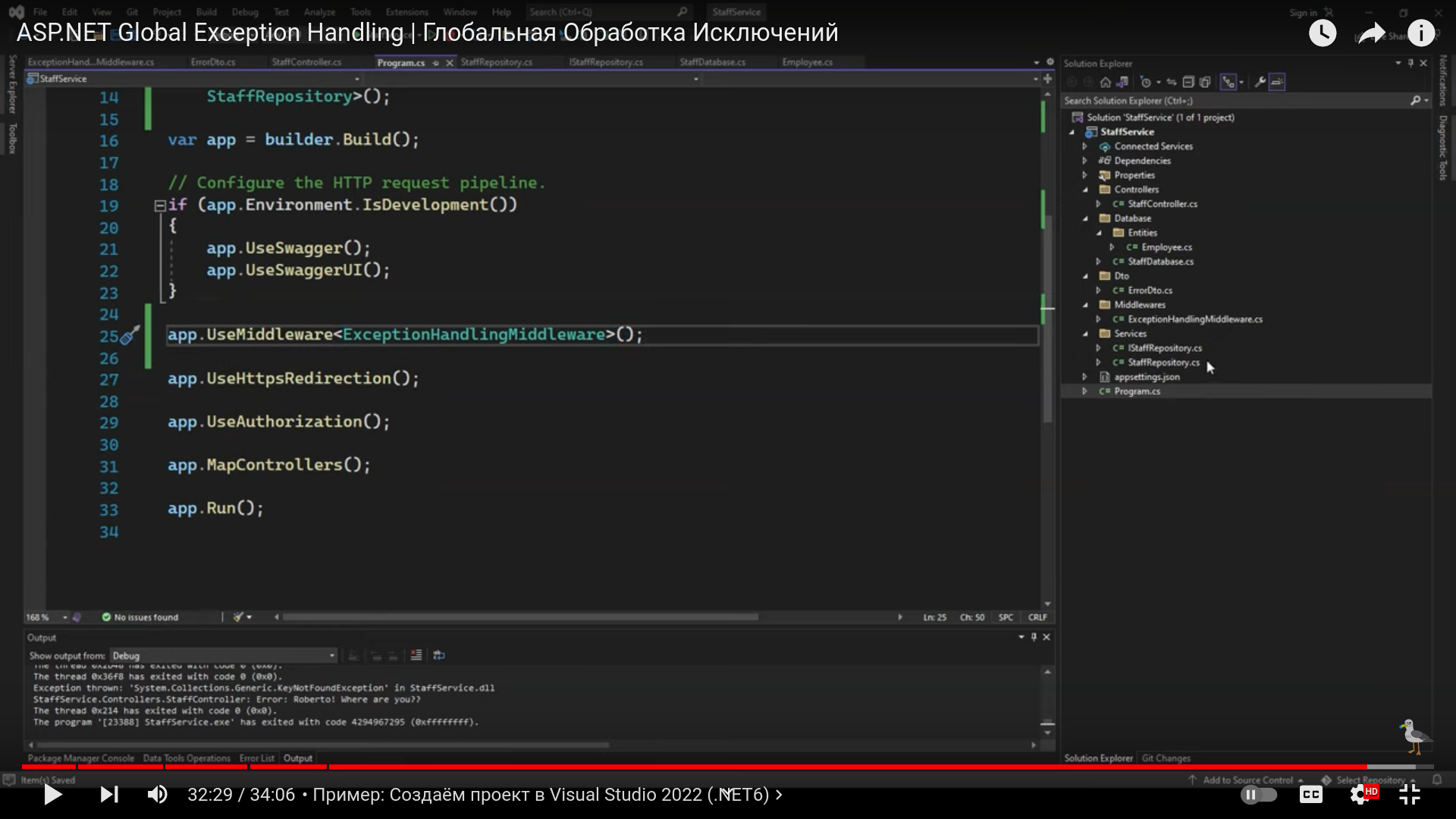Click the Clear All output icon
The image size is (1456, 819).
(x=416, y=655)
